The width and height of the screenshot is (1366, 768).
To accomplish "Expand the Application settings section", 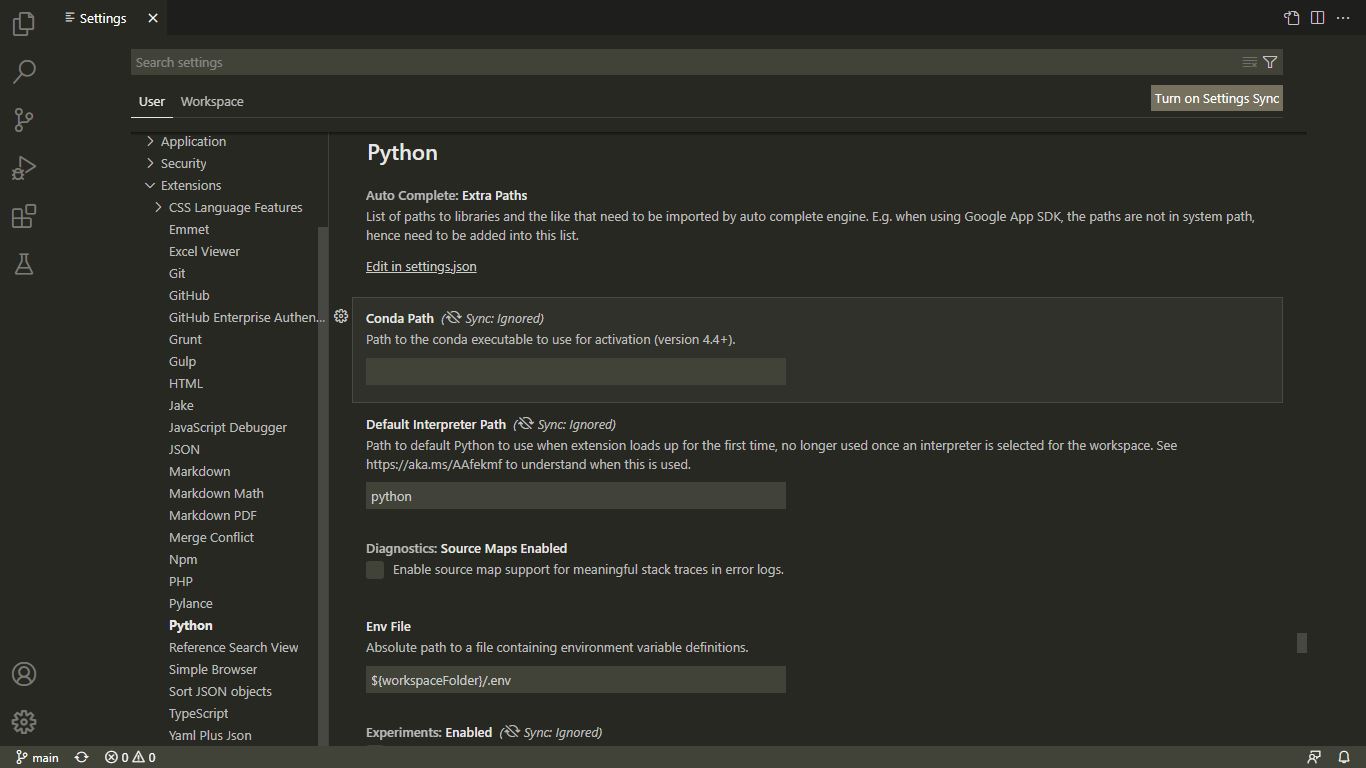I will point(192,141).
